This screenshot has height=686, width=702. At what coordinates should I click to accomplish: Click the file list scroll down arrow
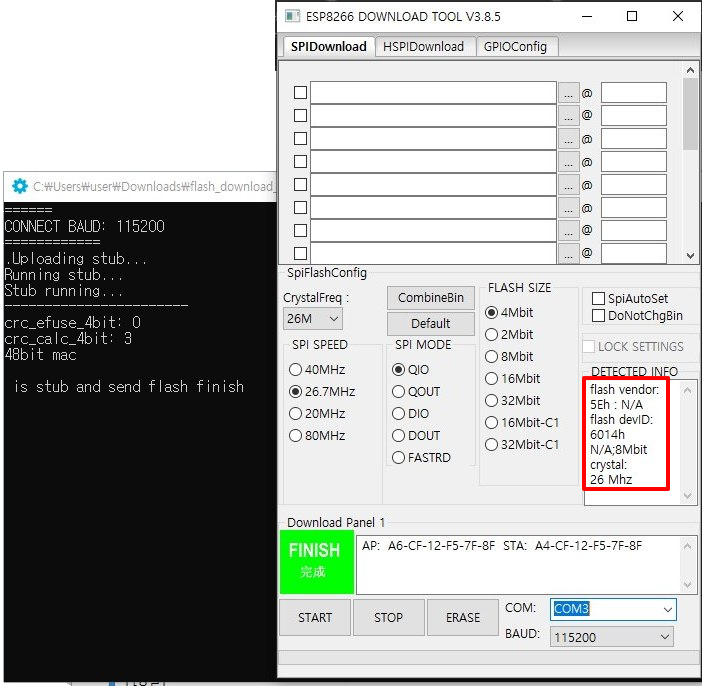click(x=690, y=256)
